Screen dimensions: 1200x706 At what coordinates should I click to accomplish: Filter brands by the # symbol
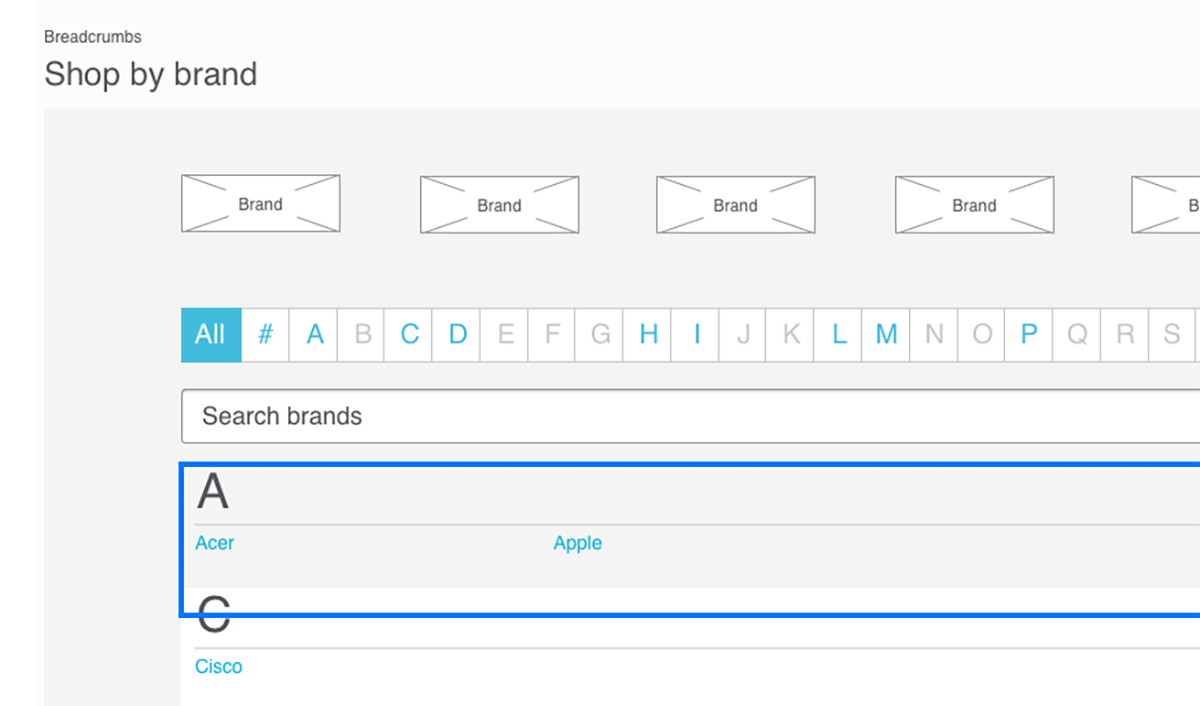pos(265,334)
